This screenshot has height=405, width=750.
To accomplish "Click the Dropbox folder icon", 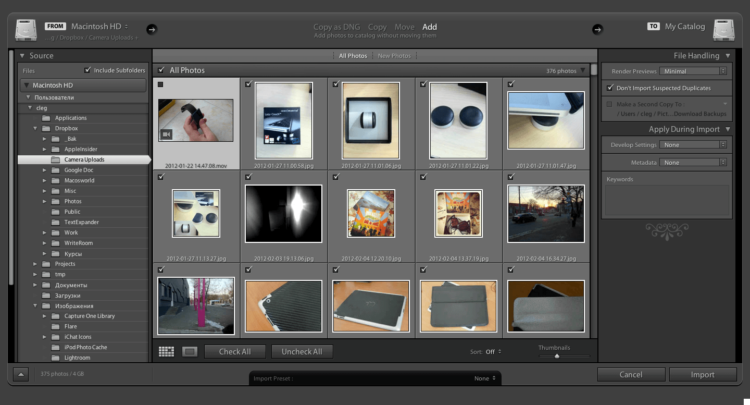I will (46, 129).
